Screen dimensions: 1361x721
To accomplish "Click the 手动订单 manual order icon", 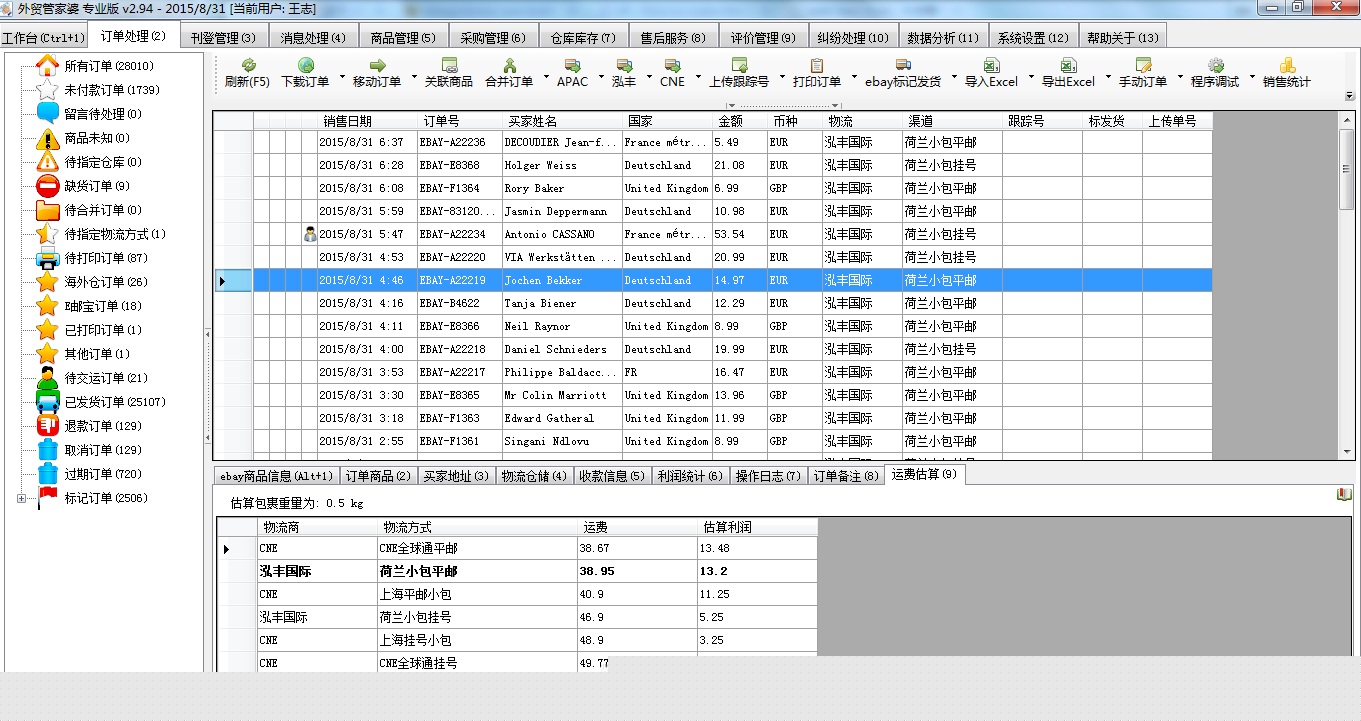I will (1143, 65).
